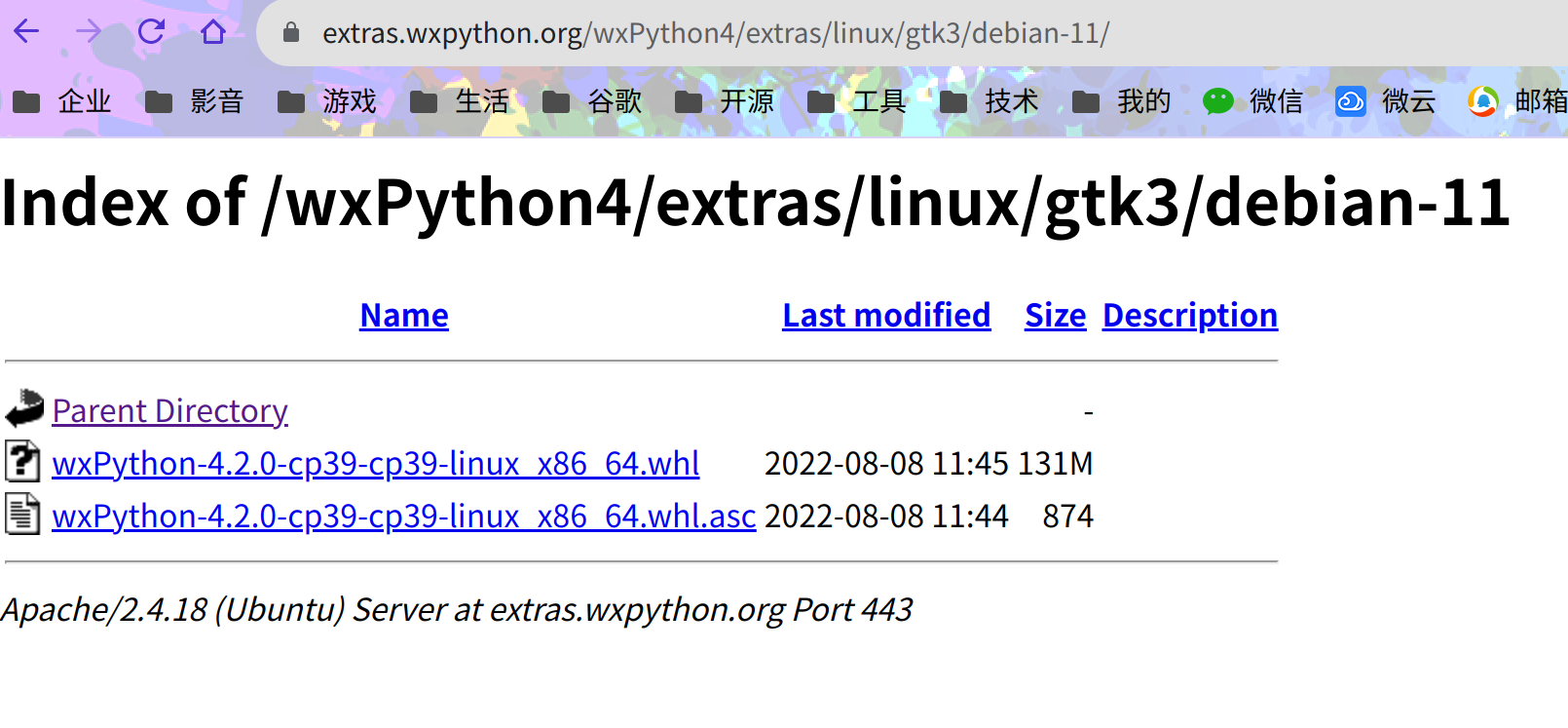
Task: Open the 影音 bookmark folder
Action: tap(194, 101)
